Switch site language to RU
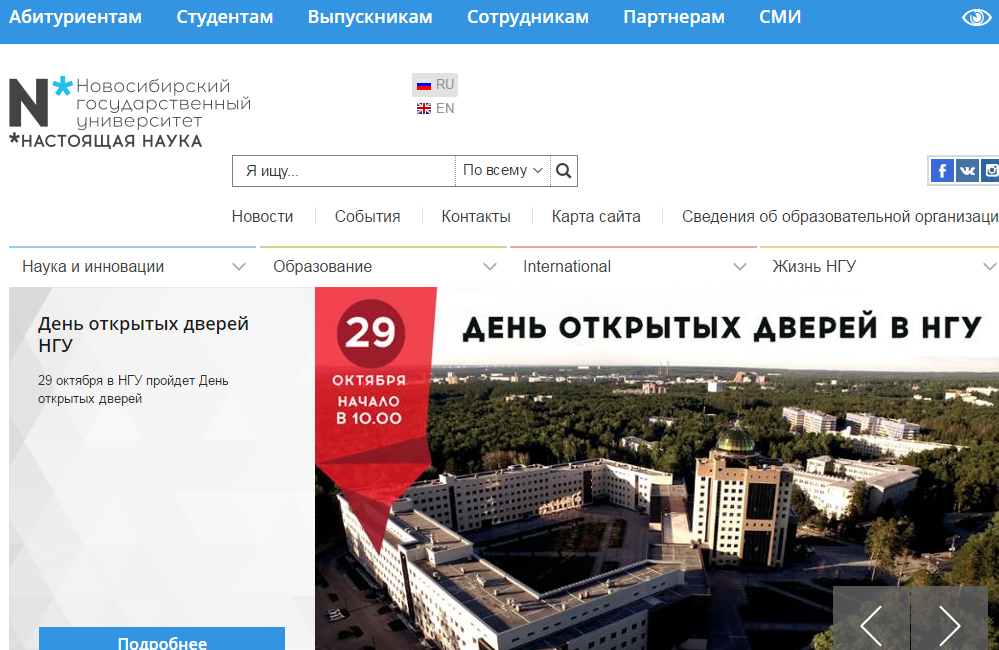Image resolution: width=999 pixels, height=650 pixels. pyautogui.click(x=435, y=85)
